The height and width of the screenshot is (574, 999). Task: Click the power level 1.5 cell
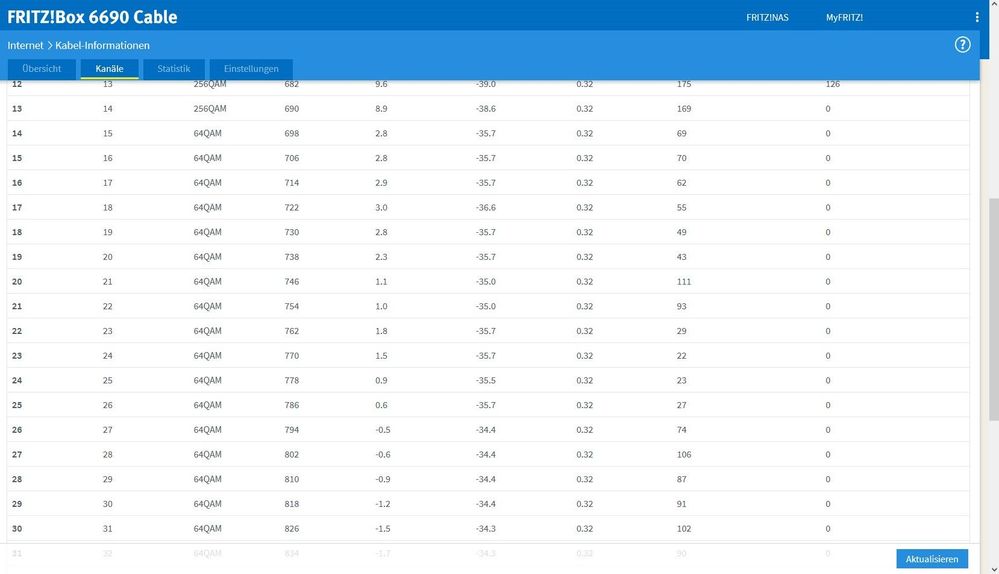(x=381, y=355)
